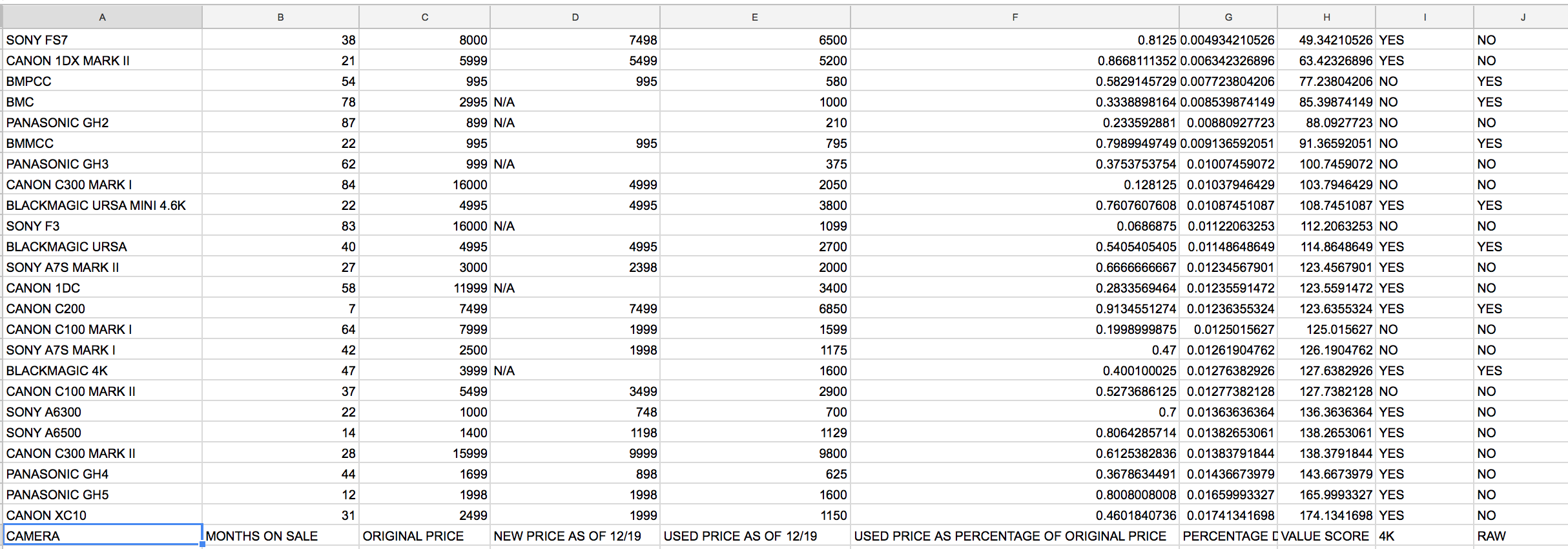This screenshot has width=1568, height=549.
Task: Select column H header
Action: pos(1326,17)
